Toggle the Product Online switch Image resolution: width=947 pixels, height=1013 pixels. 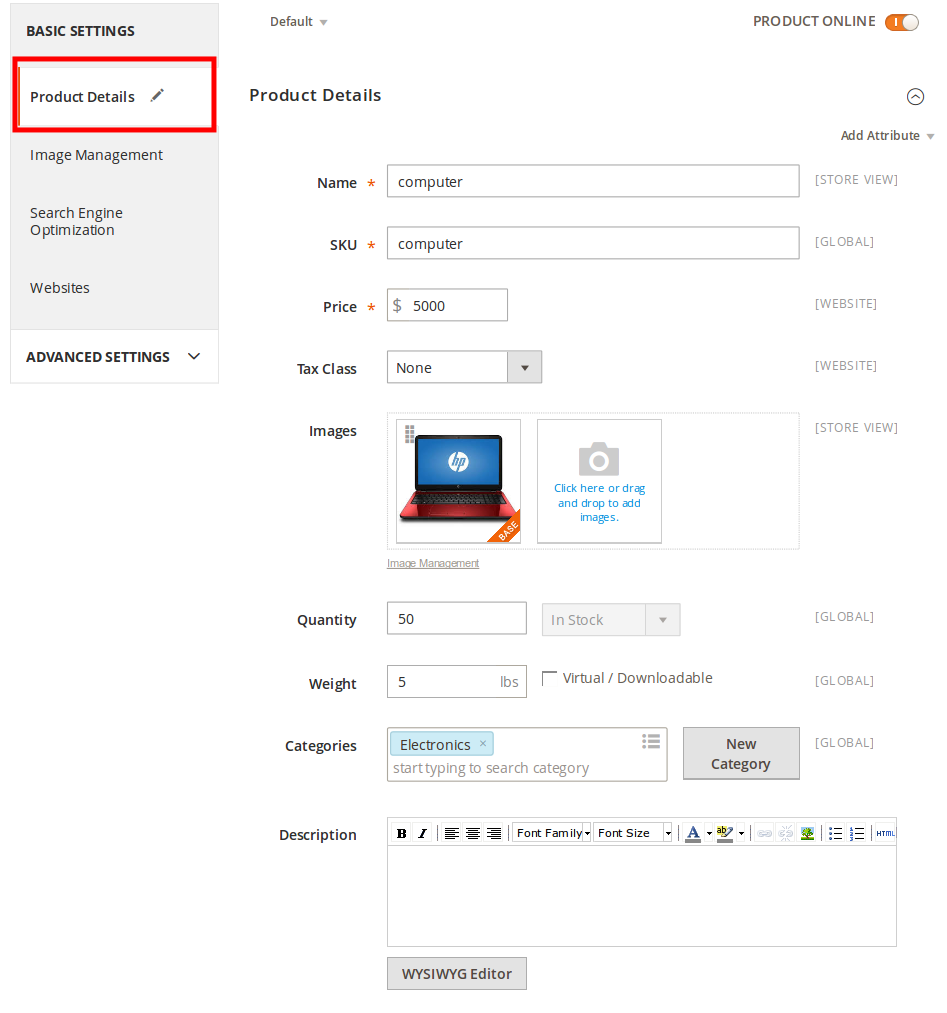tap(901, 22)
